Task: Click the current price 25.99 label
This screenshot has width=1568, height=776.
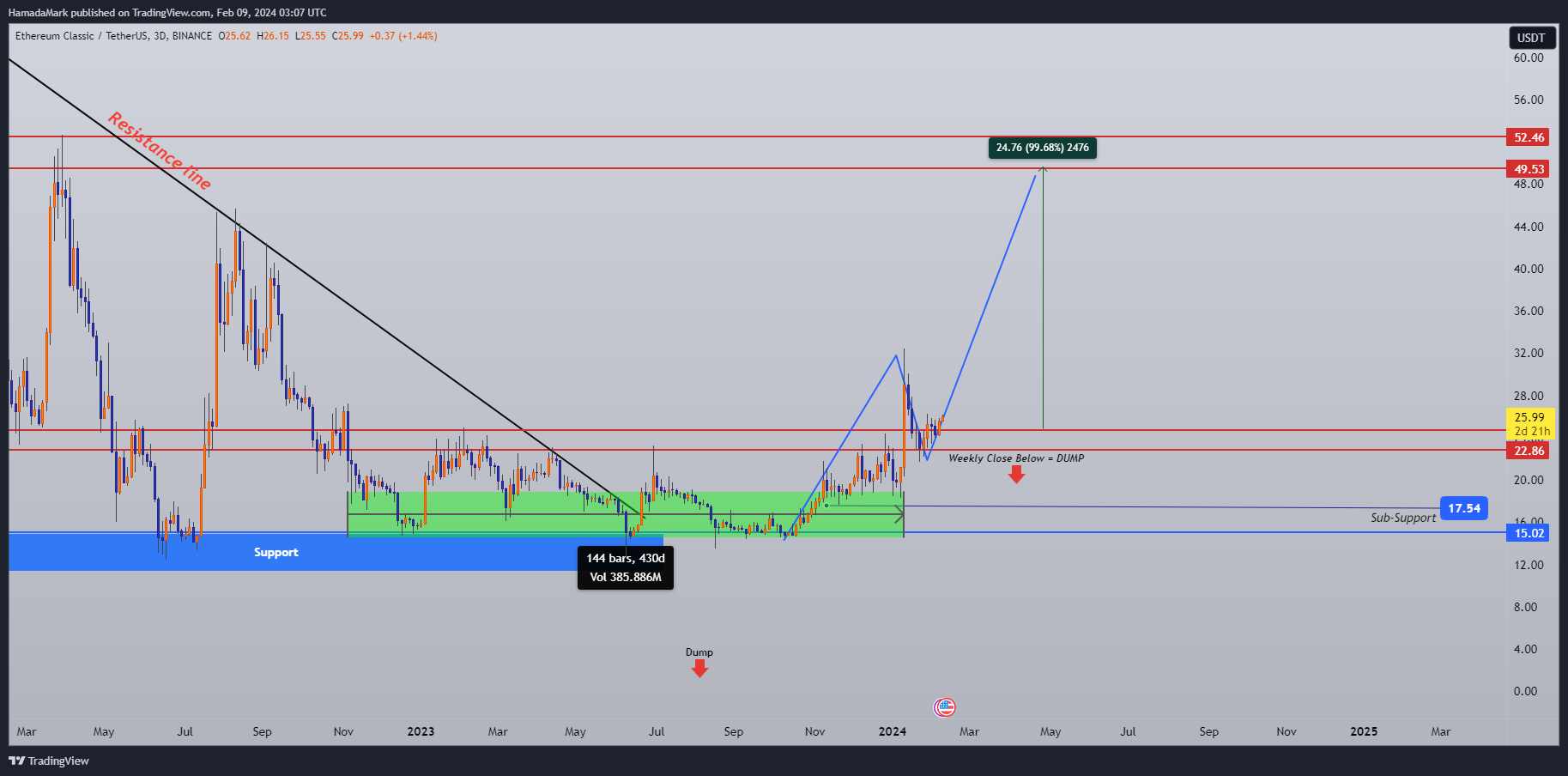Action: (1530, 423)
